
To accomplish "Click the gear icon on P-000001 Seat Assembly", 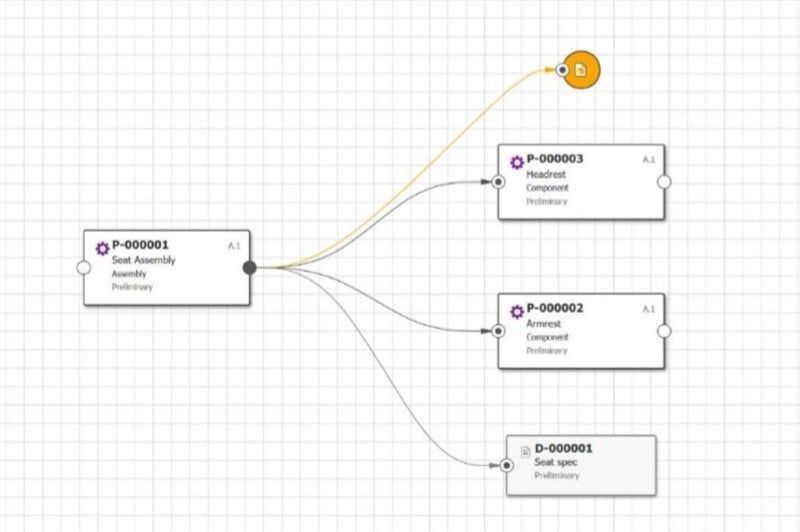I will coord(102,247).
